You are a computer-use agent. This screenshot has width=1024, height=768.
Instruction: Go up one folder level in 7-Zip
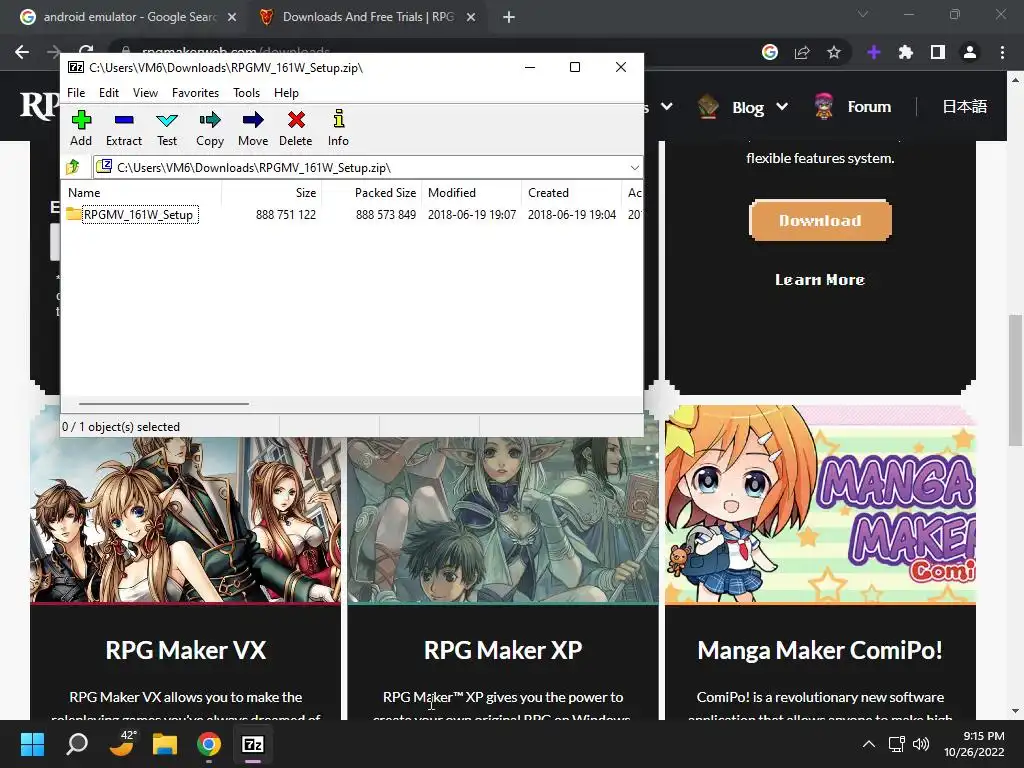73,167
